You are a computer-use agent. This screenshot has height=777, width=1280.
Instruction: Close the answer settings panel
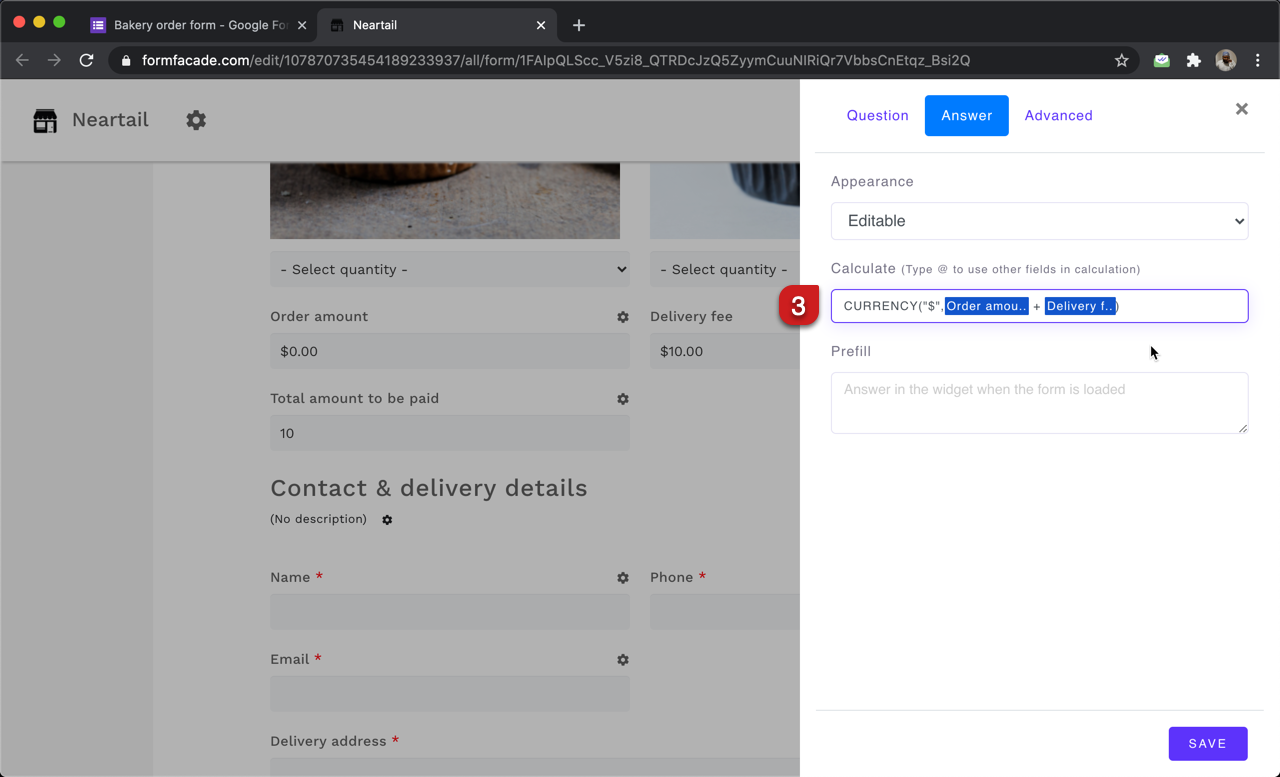pyautogui.click(x=1241, y=109)
